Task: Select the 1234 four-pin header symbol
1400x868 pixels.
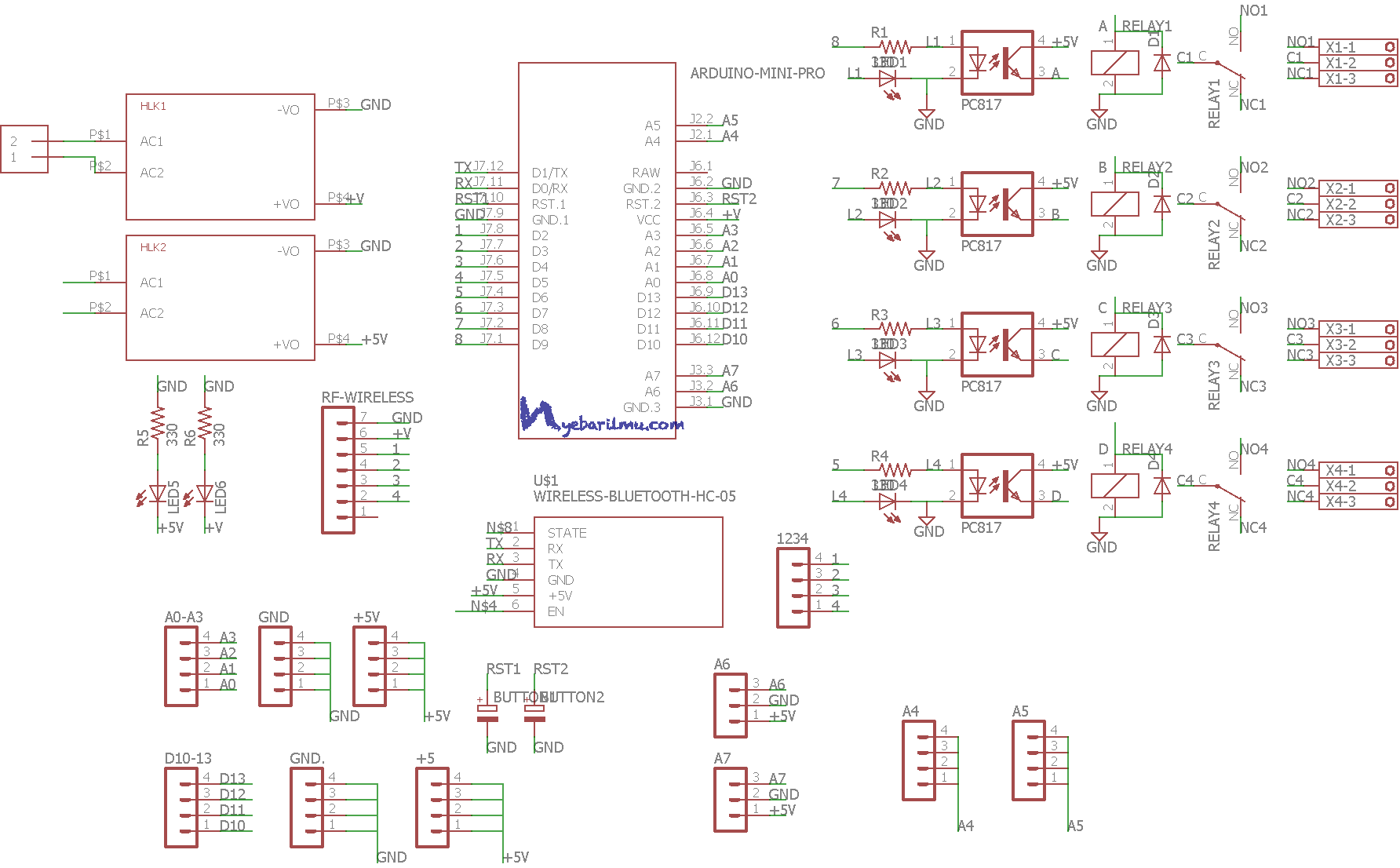Action: 793,588
